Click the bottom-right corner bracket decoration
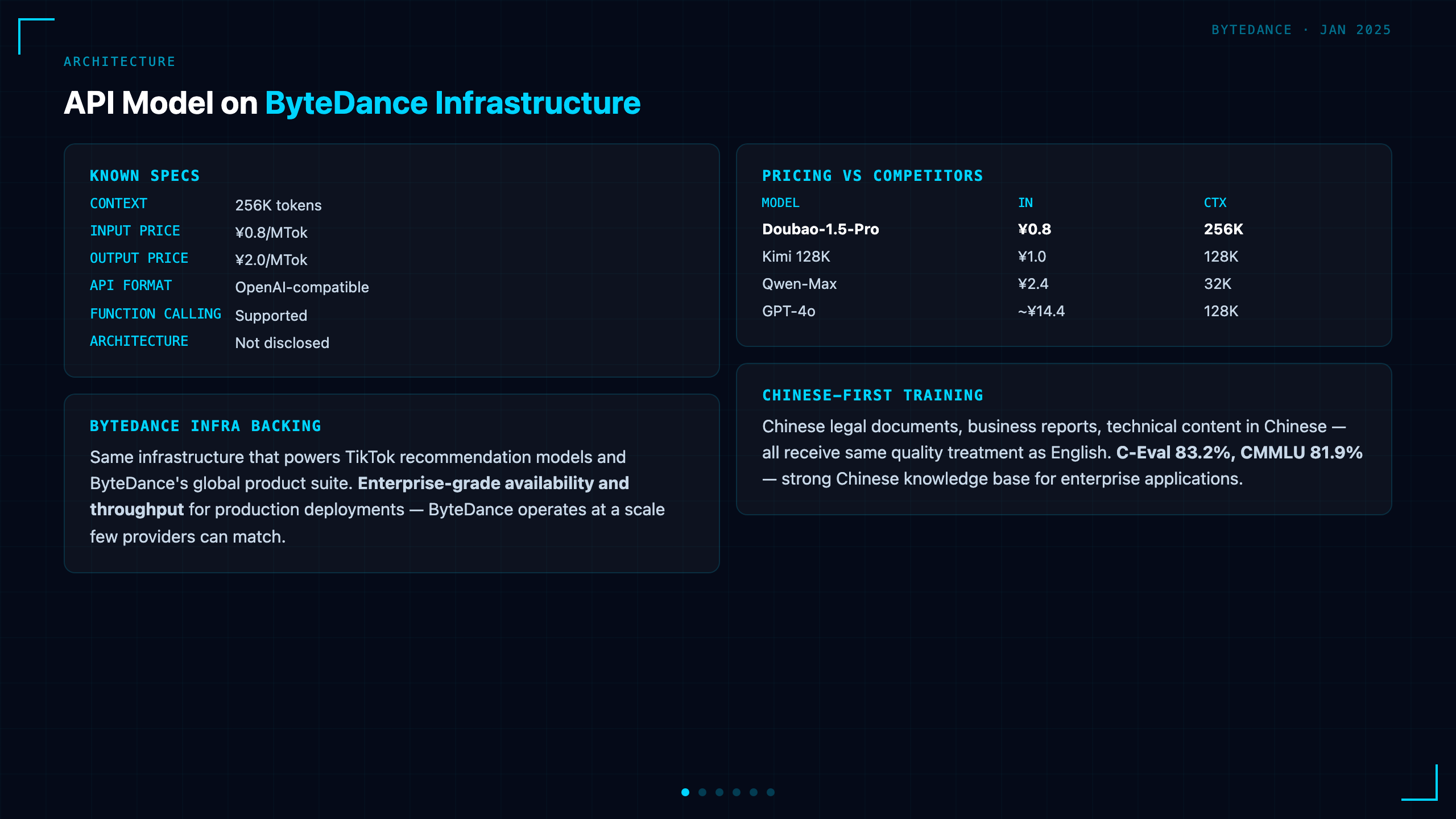Image resolution: width=1456 pixels, height=819 pixels. click(x=1420, y=783)
